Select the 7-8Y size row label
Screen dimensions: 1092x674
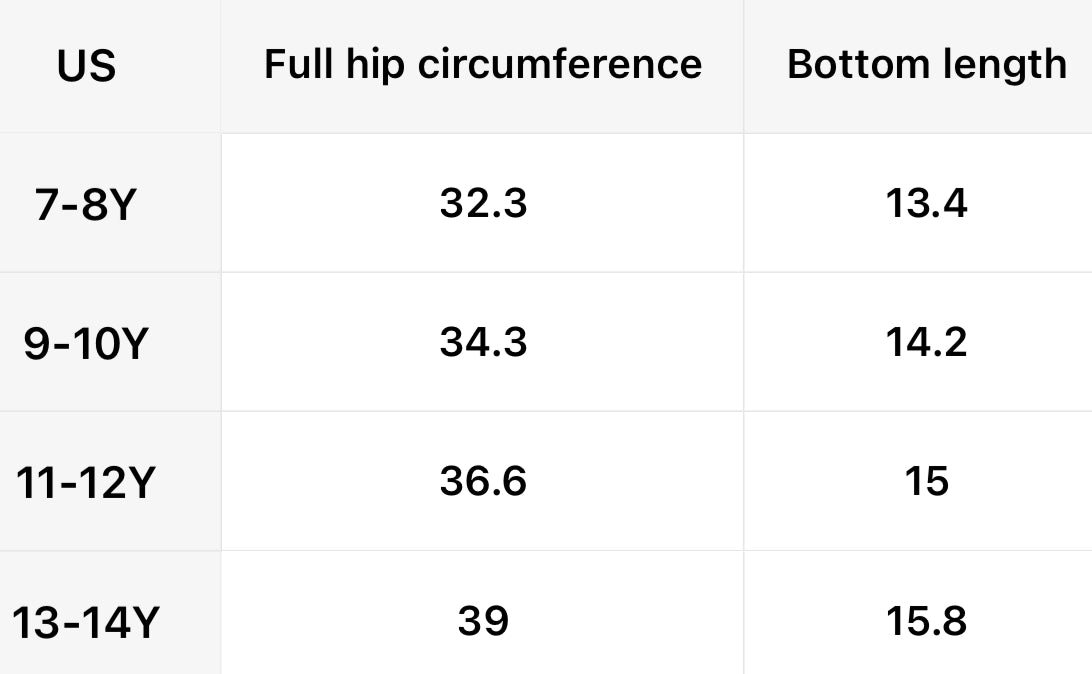pos(84,205)
